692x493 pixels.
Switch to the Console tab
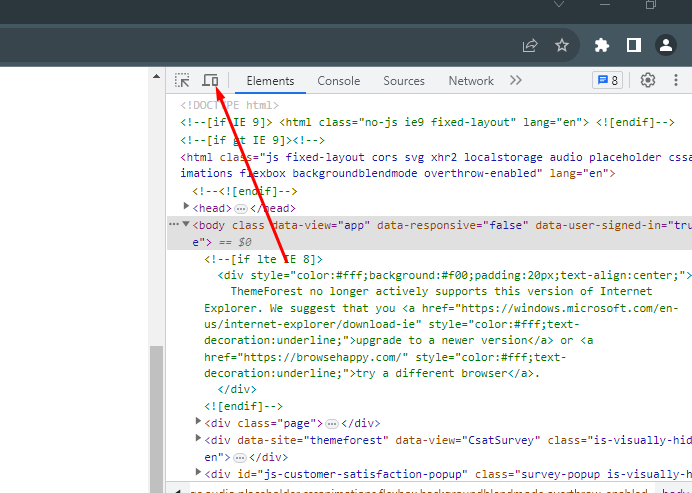coord(338,81)
